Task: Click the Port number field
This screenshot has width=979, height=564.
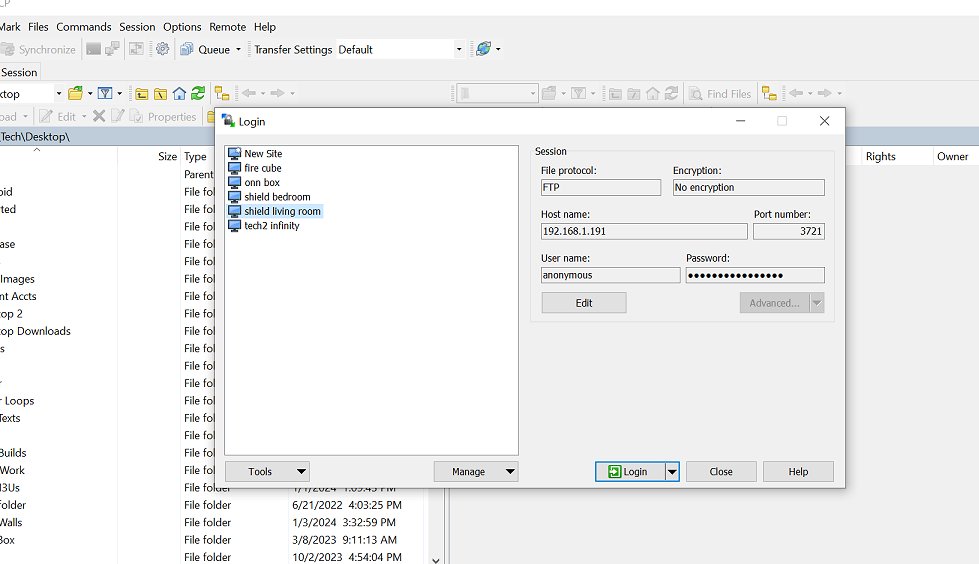Action: click(789, 231)
